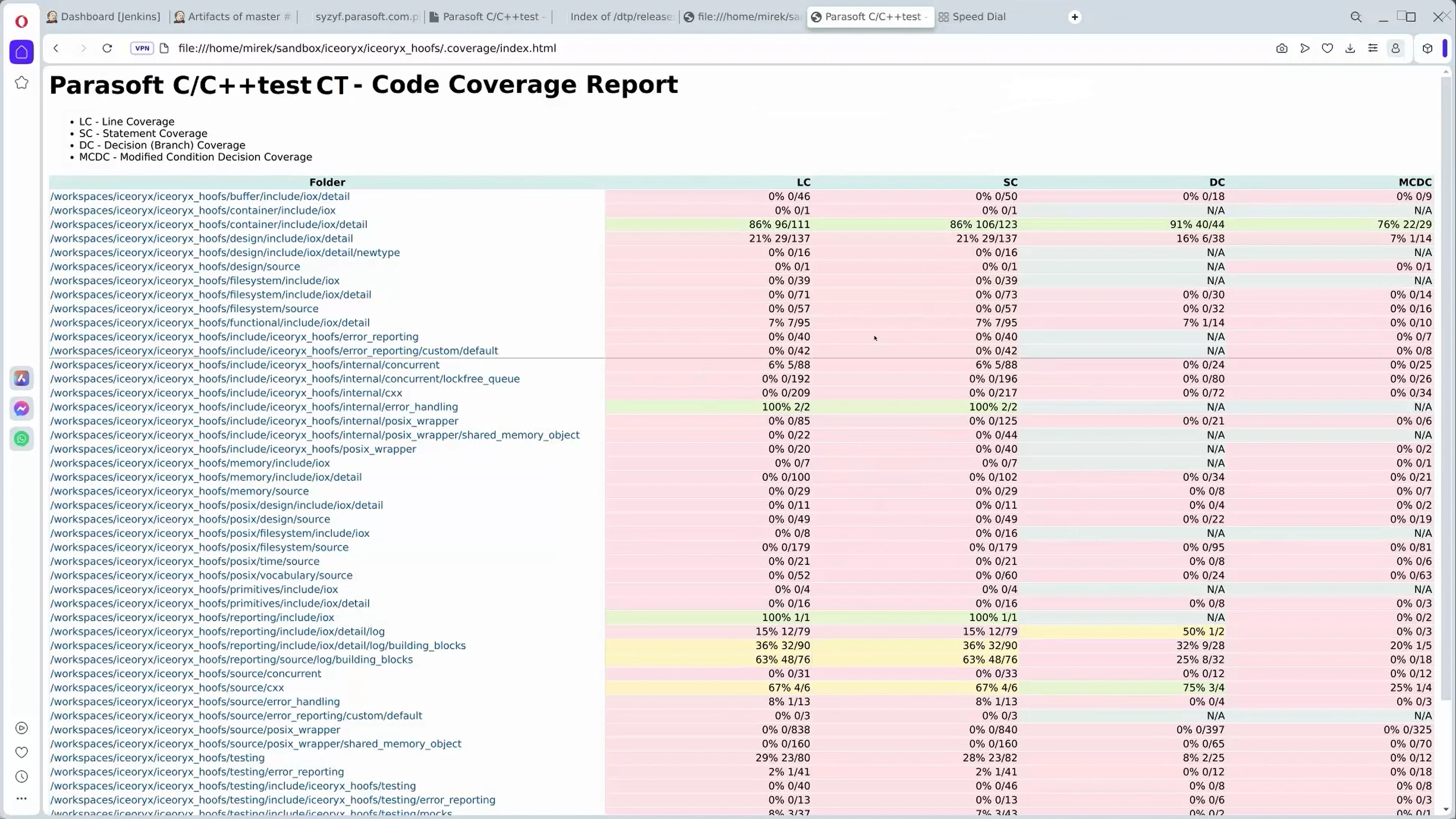Viewport: 1456px width, 819px height.
Task: Open filesystem/source folder link
Action: (184, 309)
